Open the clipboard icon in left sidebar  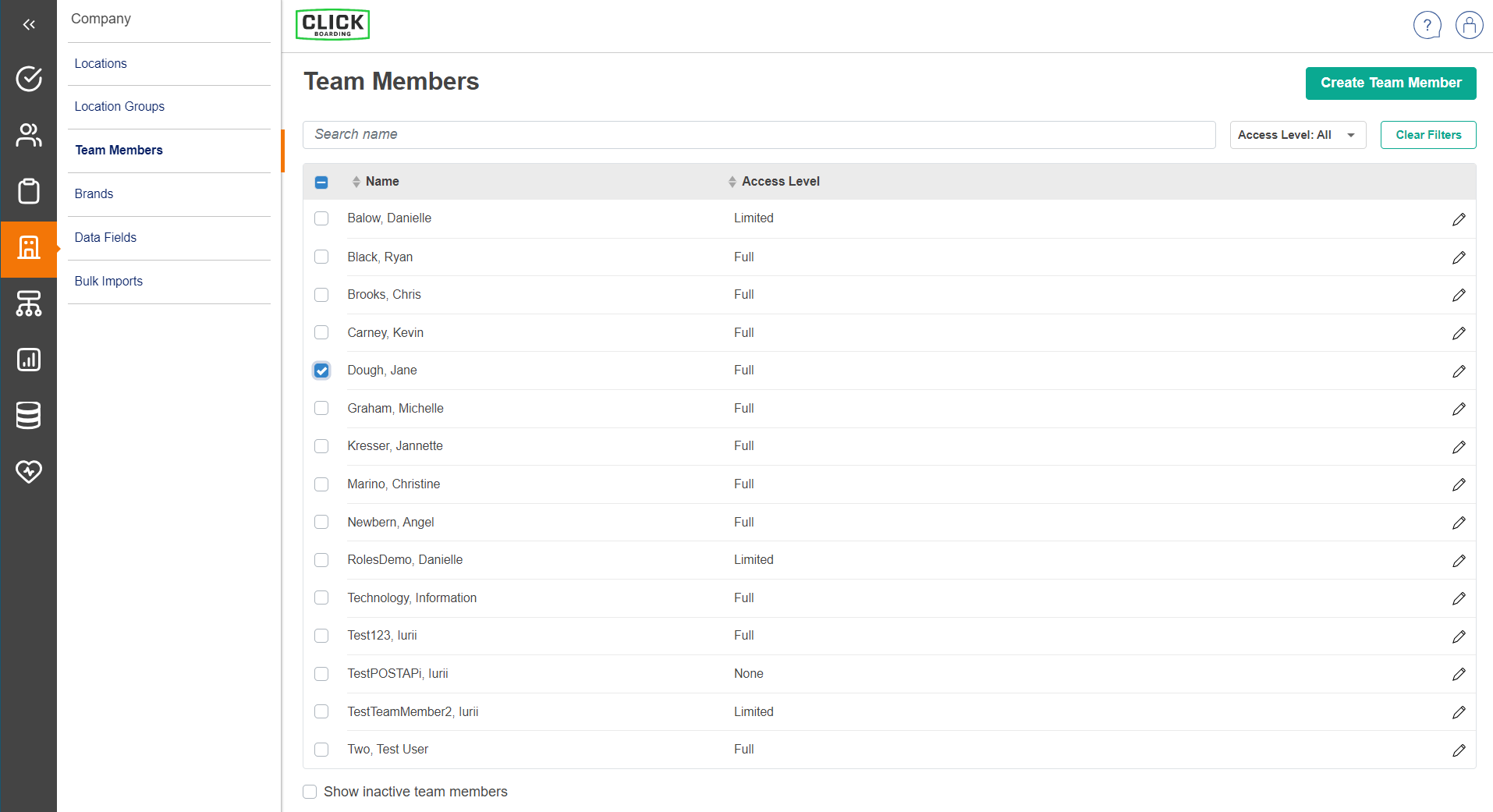pyautogui.click(x=29, y=191)
